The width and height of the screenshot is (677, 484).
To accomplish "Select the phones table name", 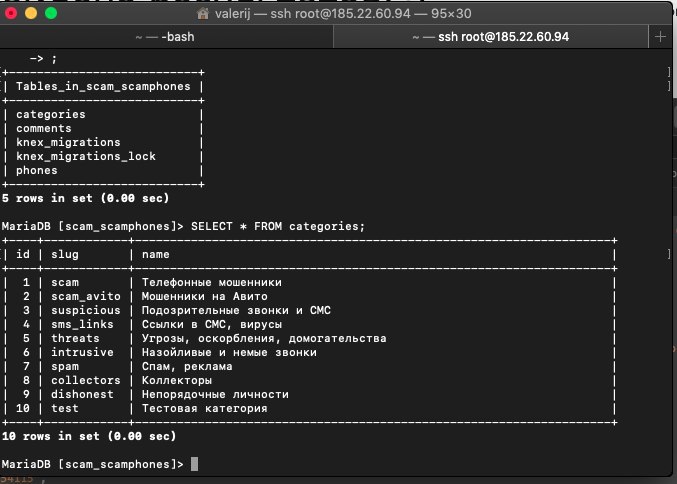I will click(x=37, y=171).
